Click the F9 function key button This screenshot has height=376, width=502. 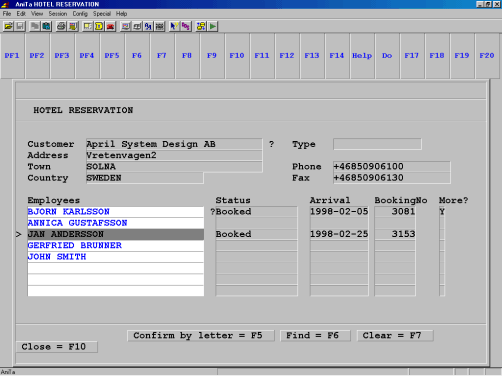[x=212, y=56]
